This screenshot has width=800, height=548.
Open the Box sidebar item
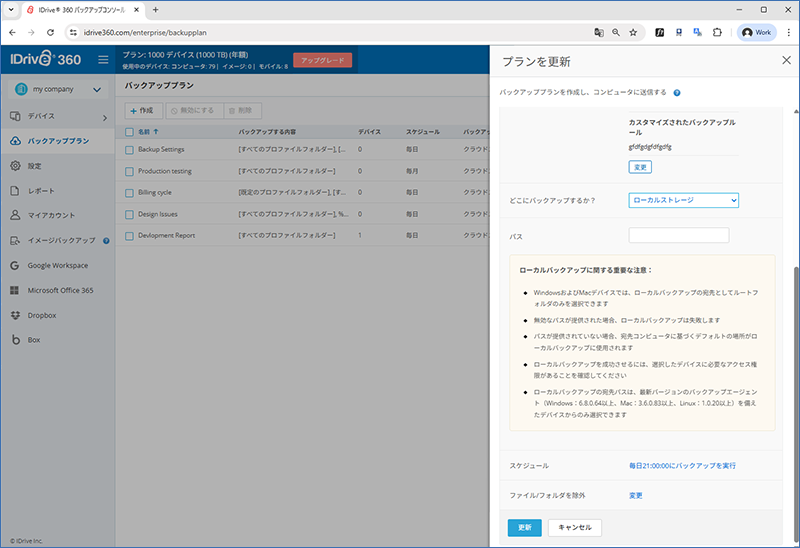34,340
